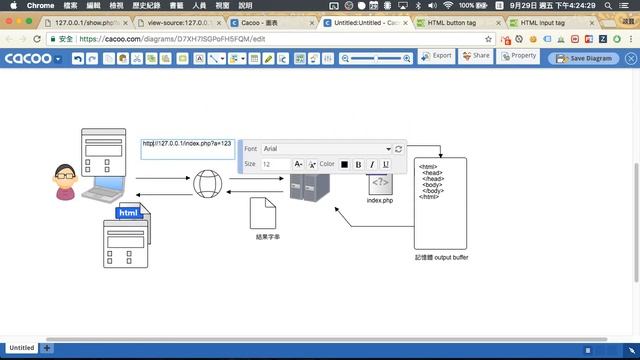Click the Save Diagram button

(584, 58)
